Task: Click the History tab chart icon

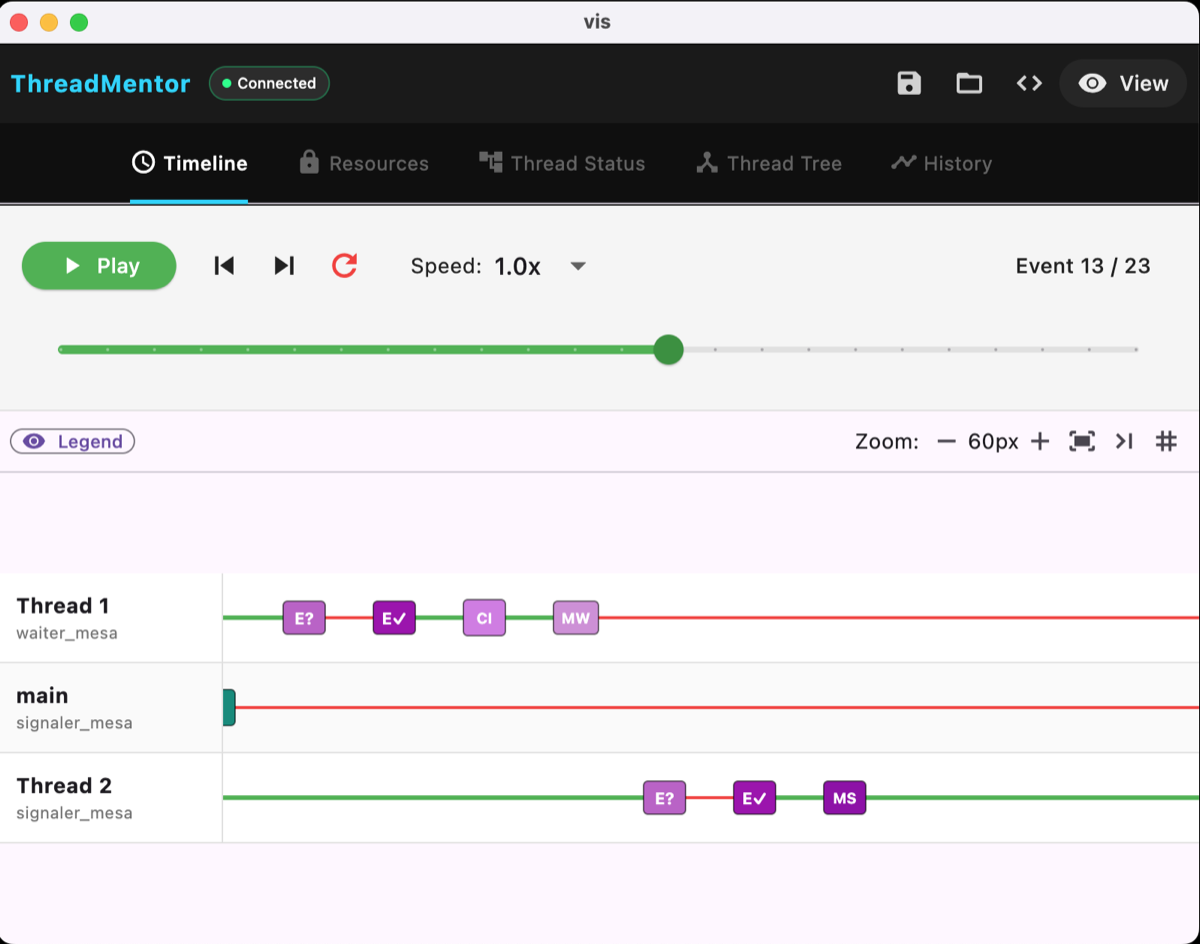Action: coord(904,162)
